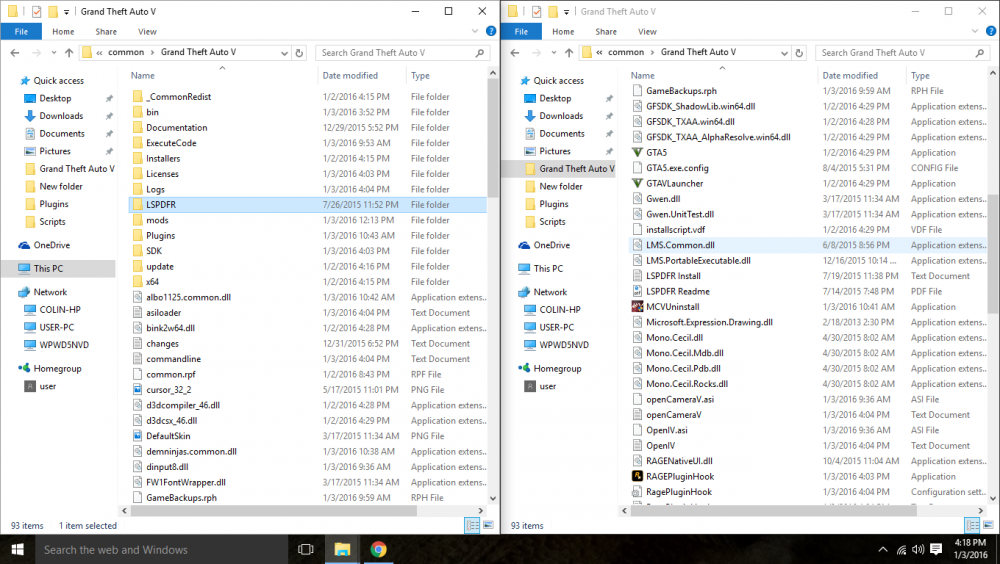Navigate to common breadcrumb in right window
The height and width of the screenshot is (564, 1000).
626,52
